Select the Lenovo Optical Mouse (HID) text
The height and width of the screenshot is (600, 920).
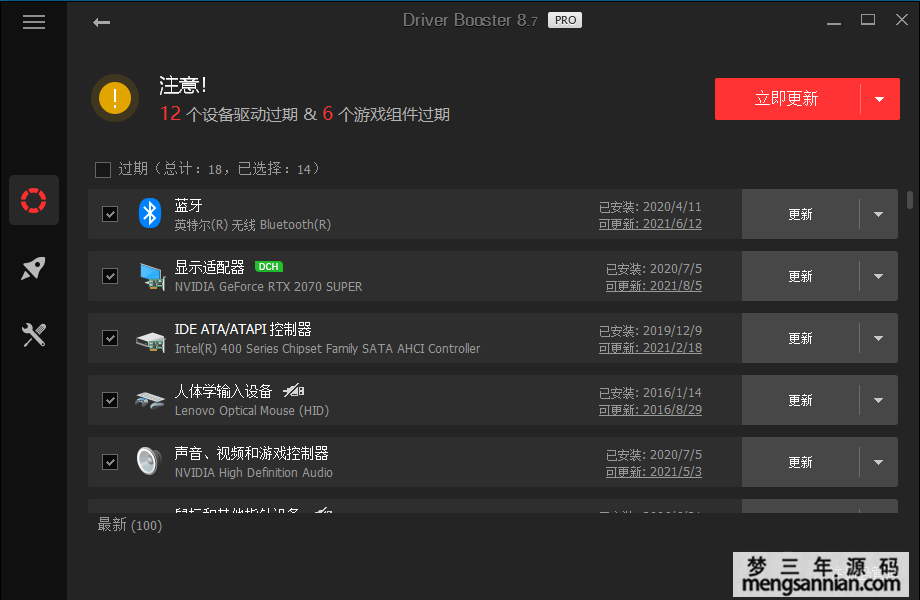(x=252, y=411)
